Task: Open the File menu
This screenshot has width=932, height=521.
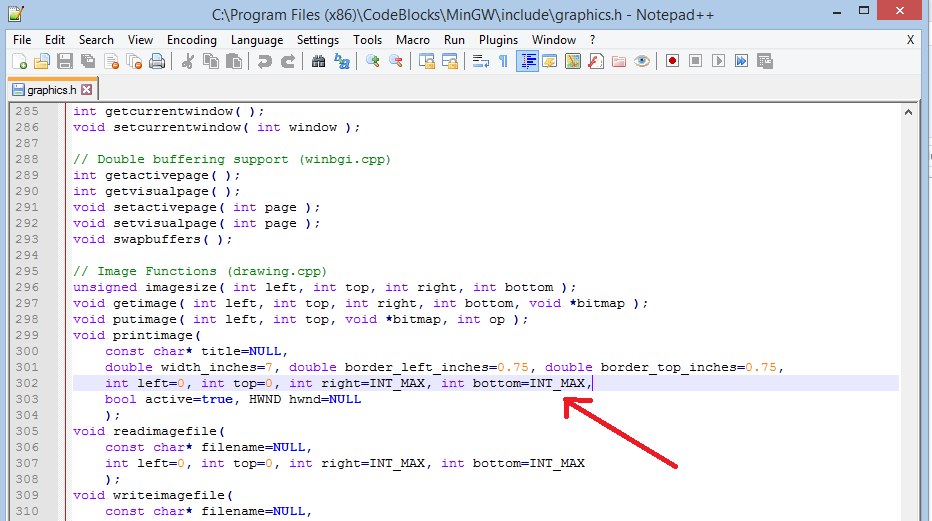Action: pos(22,40)
